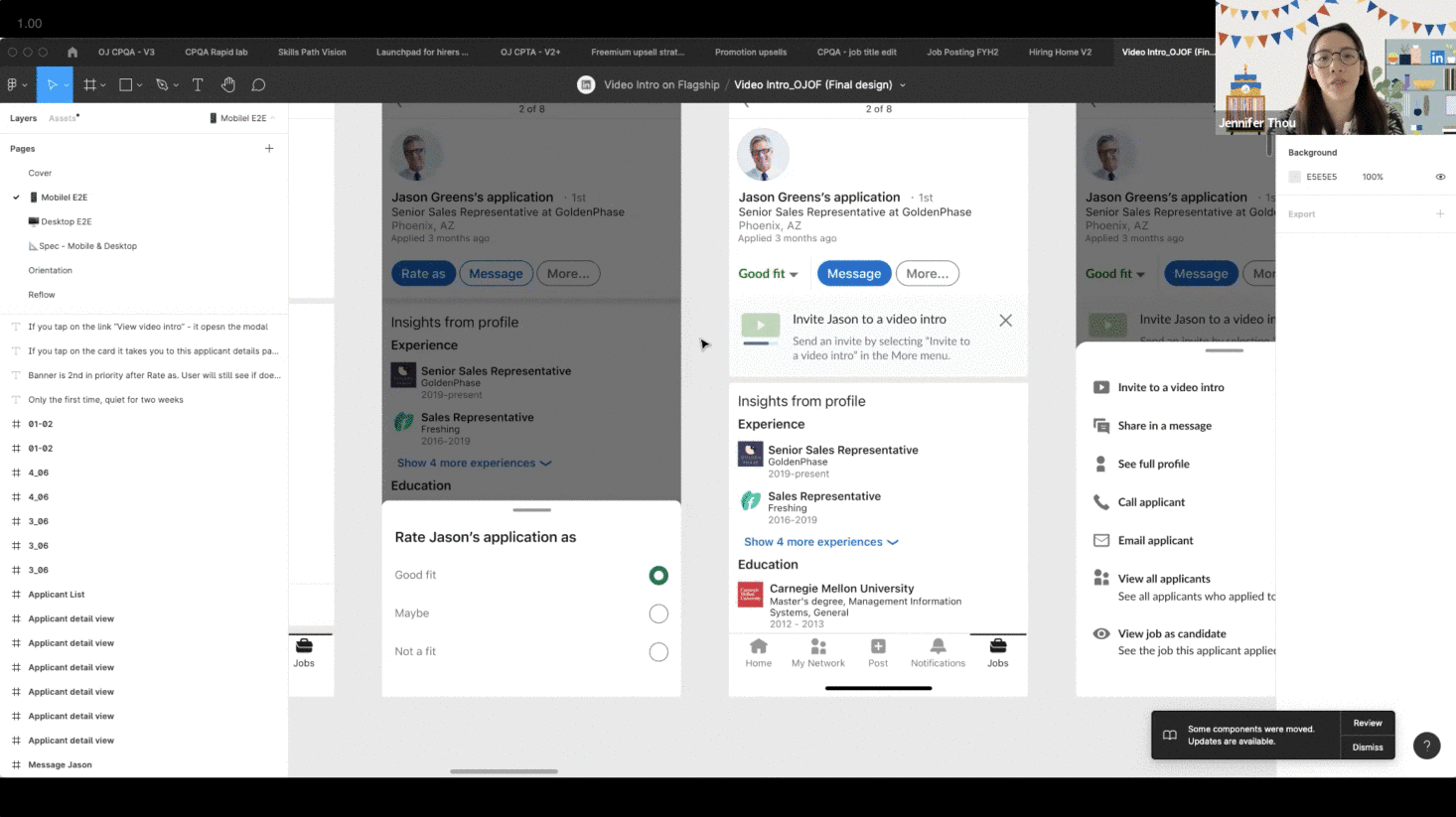Click the E5E5E5 background color swatch
This screenshot has height=817, width=1456.
[x=1294, y=177]
